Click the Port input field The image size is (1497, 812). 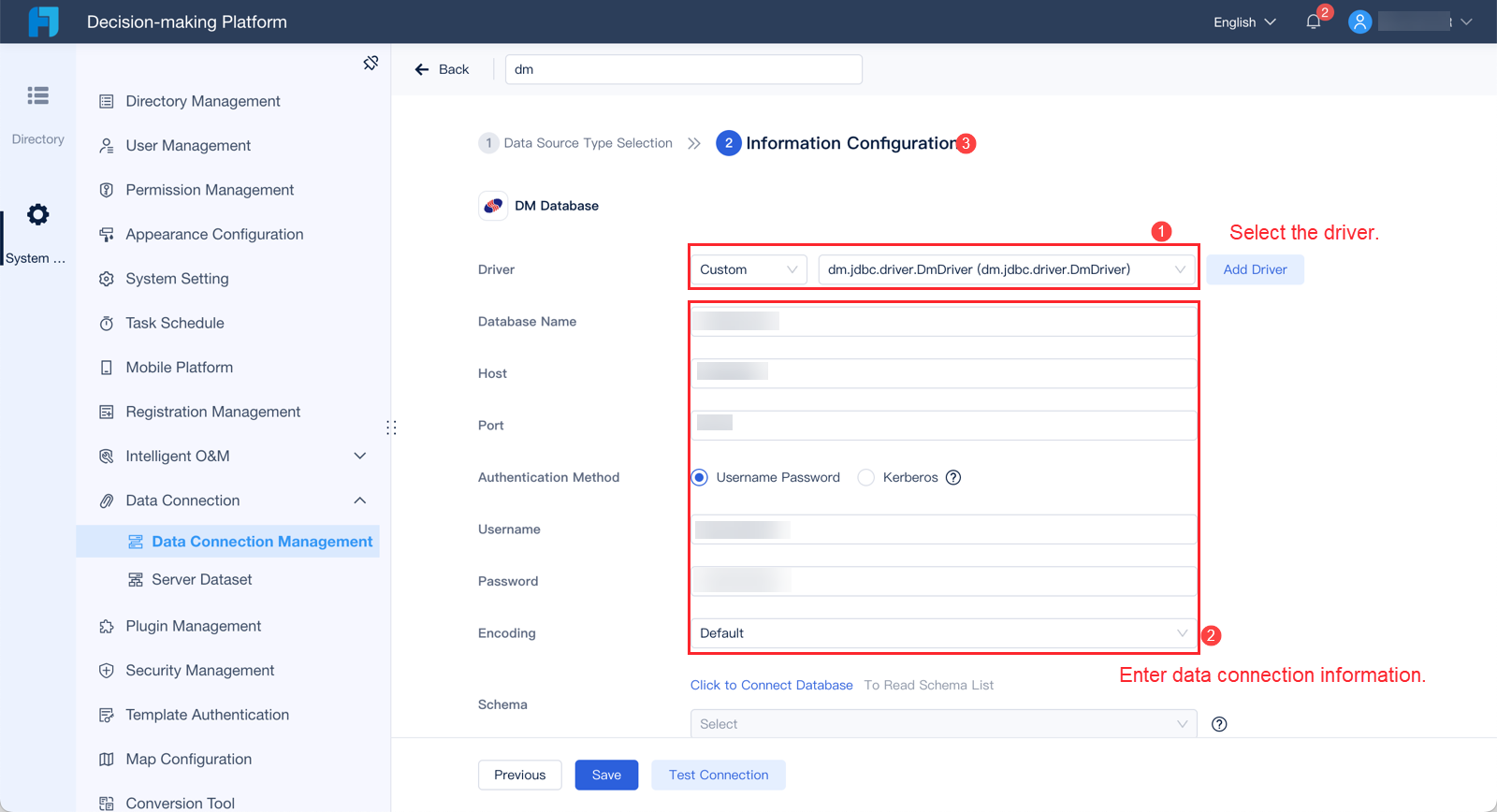tap(944, 426)
